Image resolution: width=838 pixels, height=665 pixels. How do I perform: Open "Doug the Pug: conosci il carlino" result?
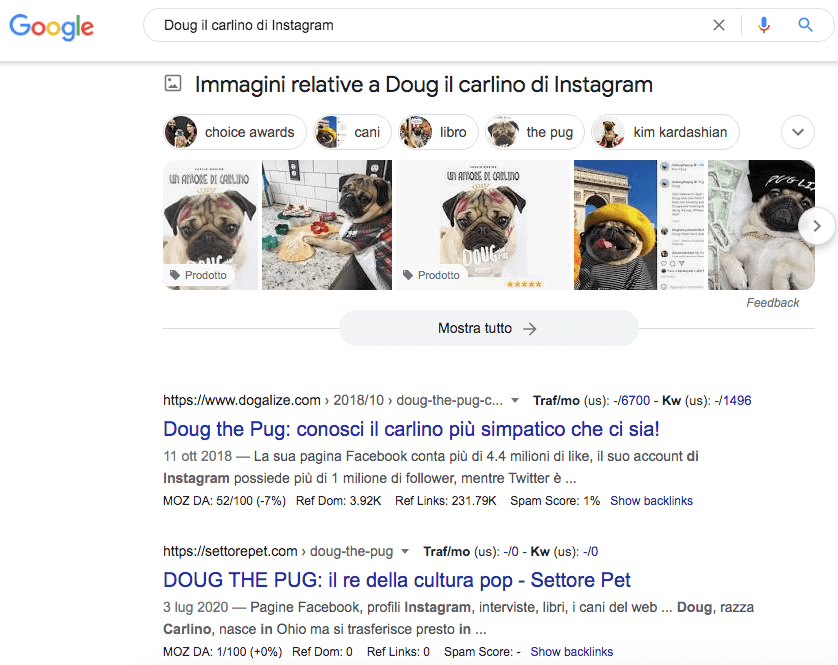click(x=411, y=430)
